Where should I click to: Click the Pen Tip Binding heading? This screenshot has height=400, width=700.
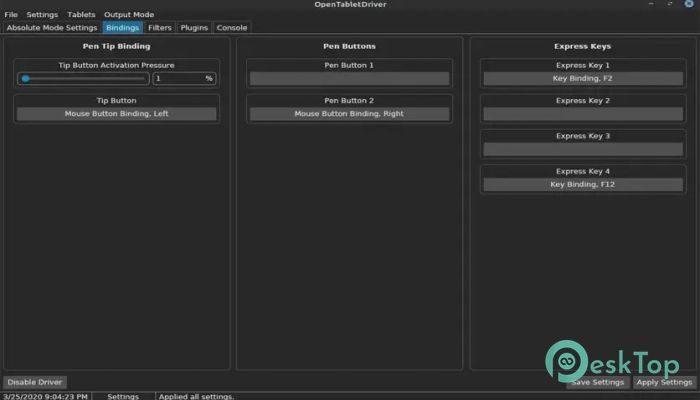pos(117,46)
